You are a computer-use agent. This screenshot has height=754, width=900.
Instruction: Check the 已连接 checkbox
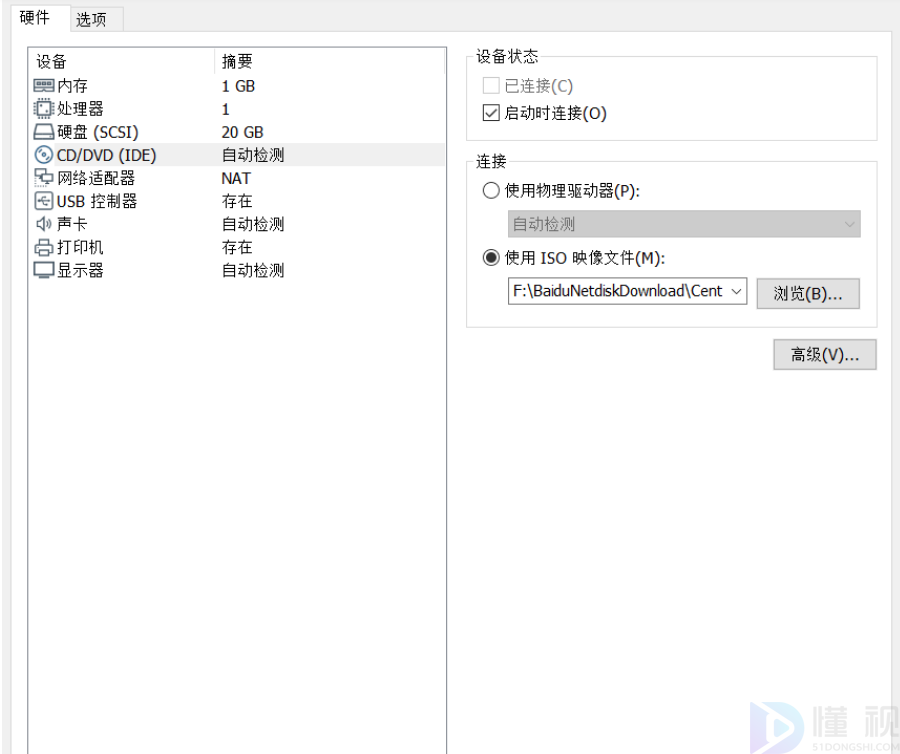491,87
